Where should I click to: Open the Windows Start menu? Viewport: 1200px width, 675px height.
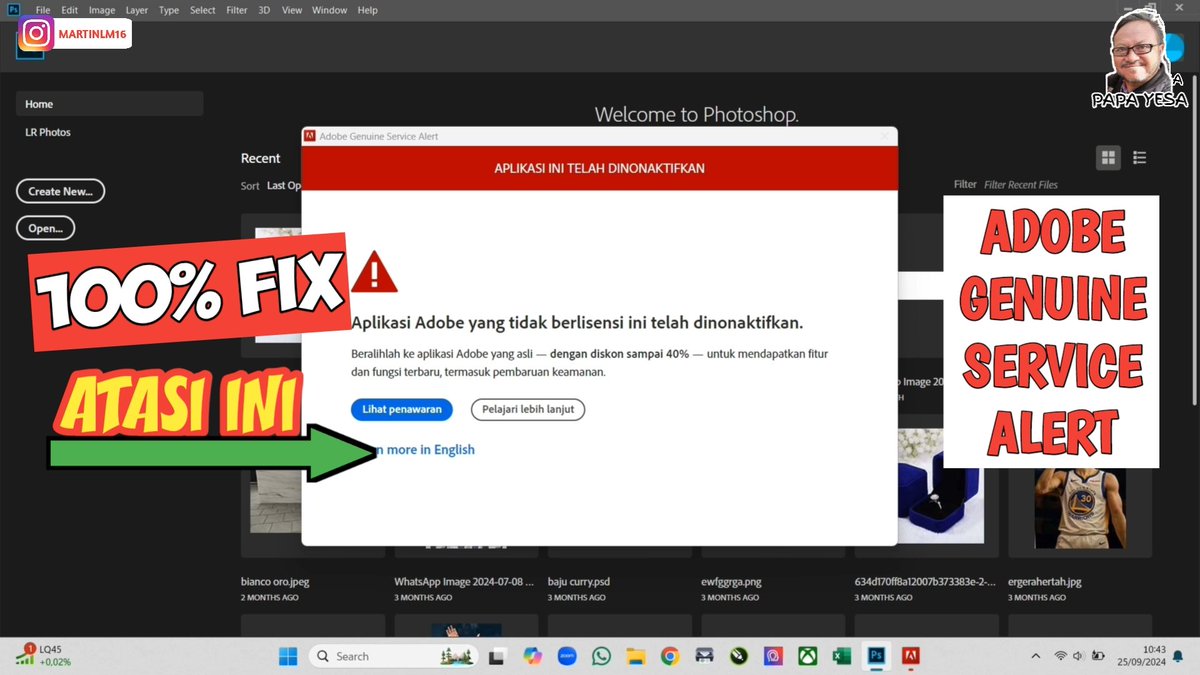pyautogui.click(x=287, y=656)
